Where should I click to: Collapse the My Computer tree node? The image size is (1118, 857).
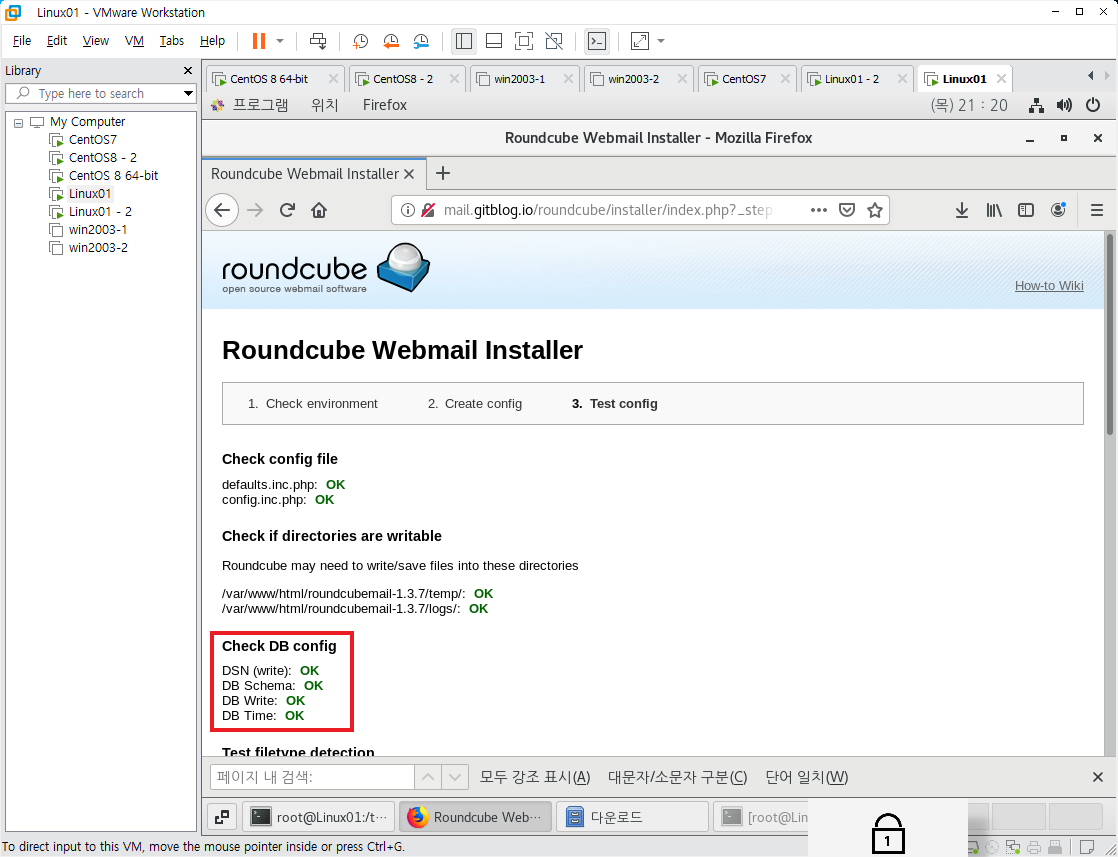click(x=19, y=123)
